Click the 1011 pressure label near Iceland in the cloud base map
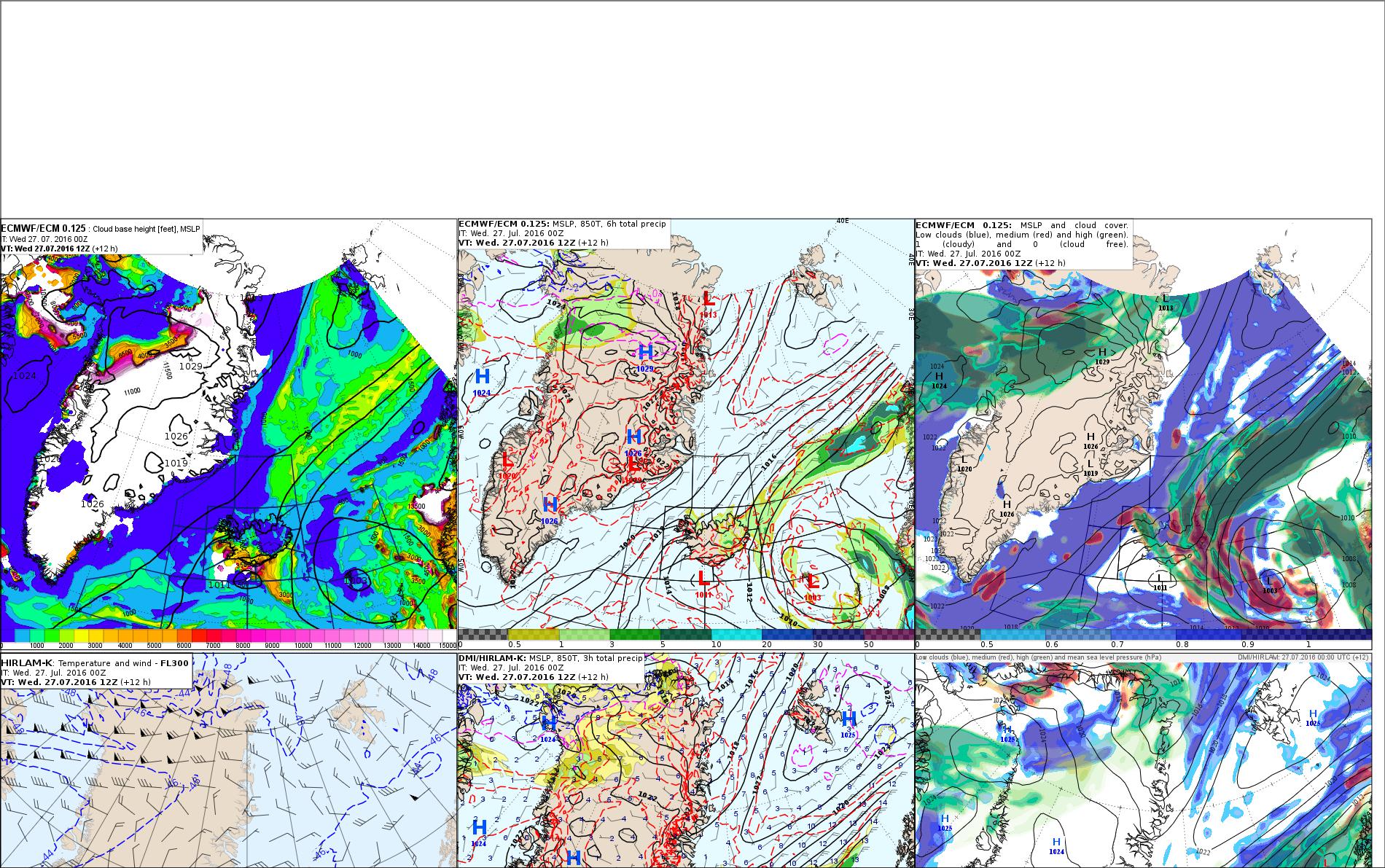Image resolution: width=1385 pixels, height=868 pixels. 219,584
